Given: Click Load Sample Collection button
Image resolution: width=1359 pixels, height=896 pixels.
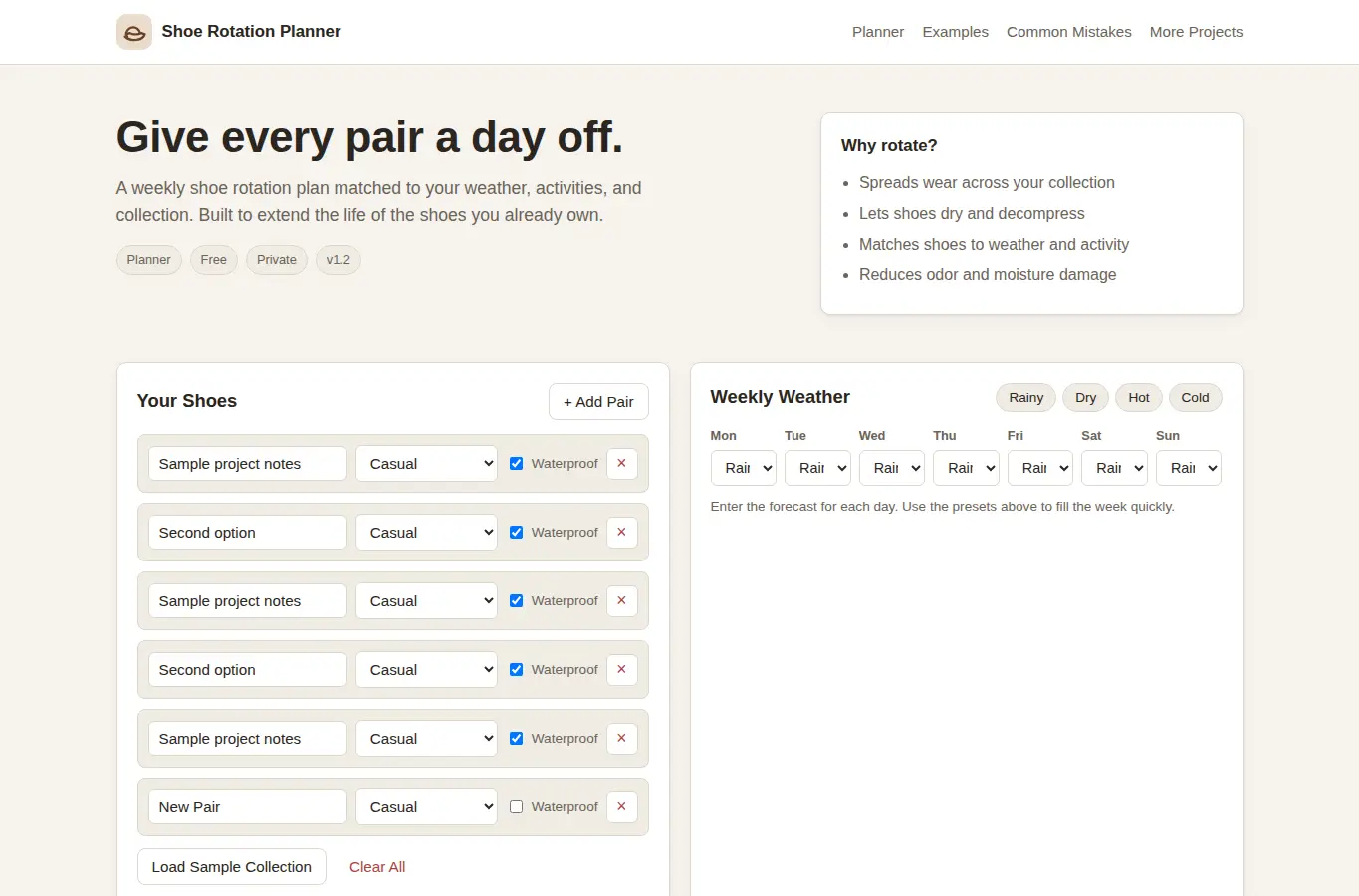Looking at the screenshot, I should click(231, 867).
